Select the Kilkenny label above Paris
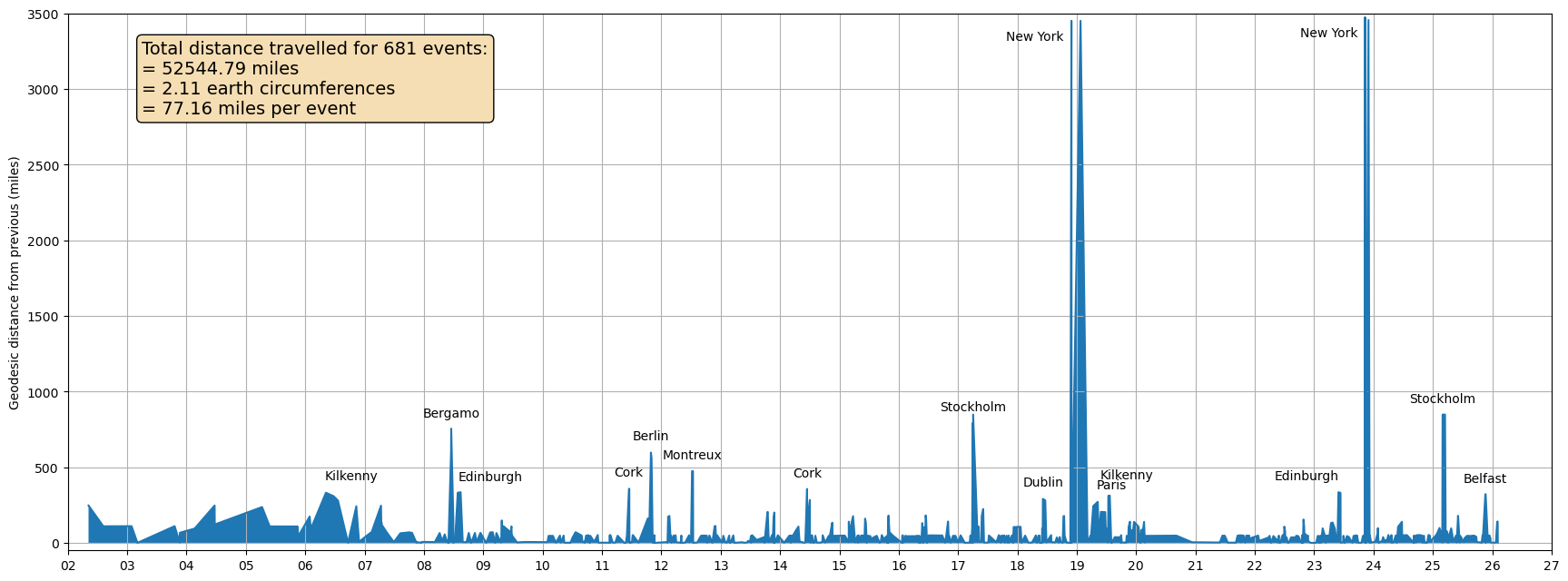Image resolution: width=1568 pixels, height=581 pixels. [1126, 476]
